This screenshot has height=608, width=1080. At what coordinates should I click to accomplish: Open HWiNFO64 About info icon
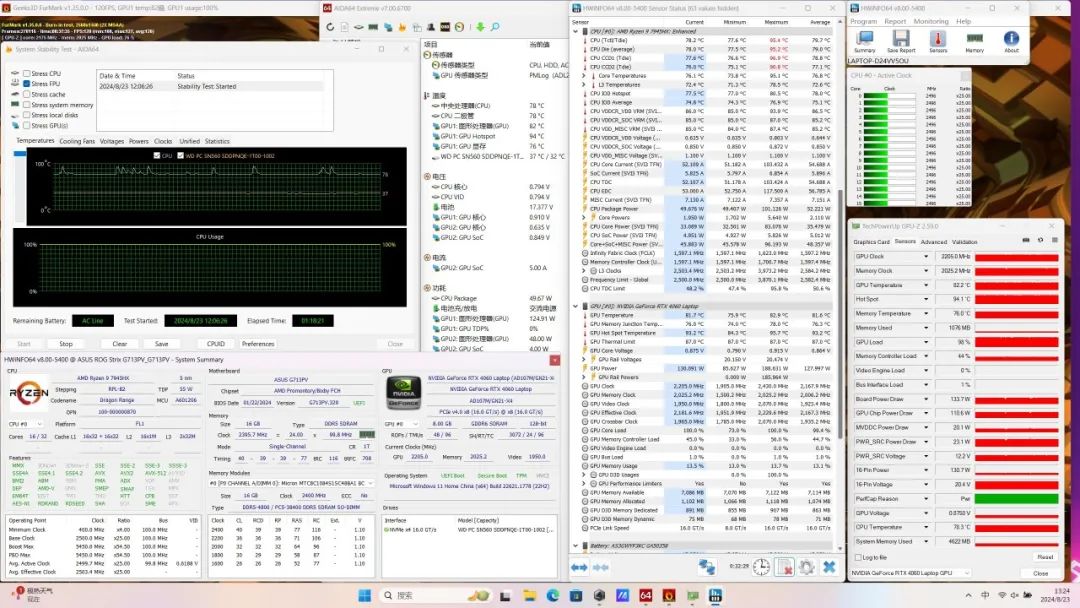click(x=1011, y=39)
